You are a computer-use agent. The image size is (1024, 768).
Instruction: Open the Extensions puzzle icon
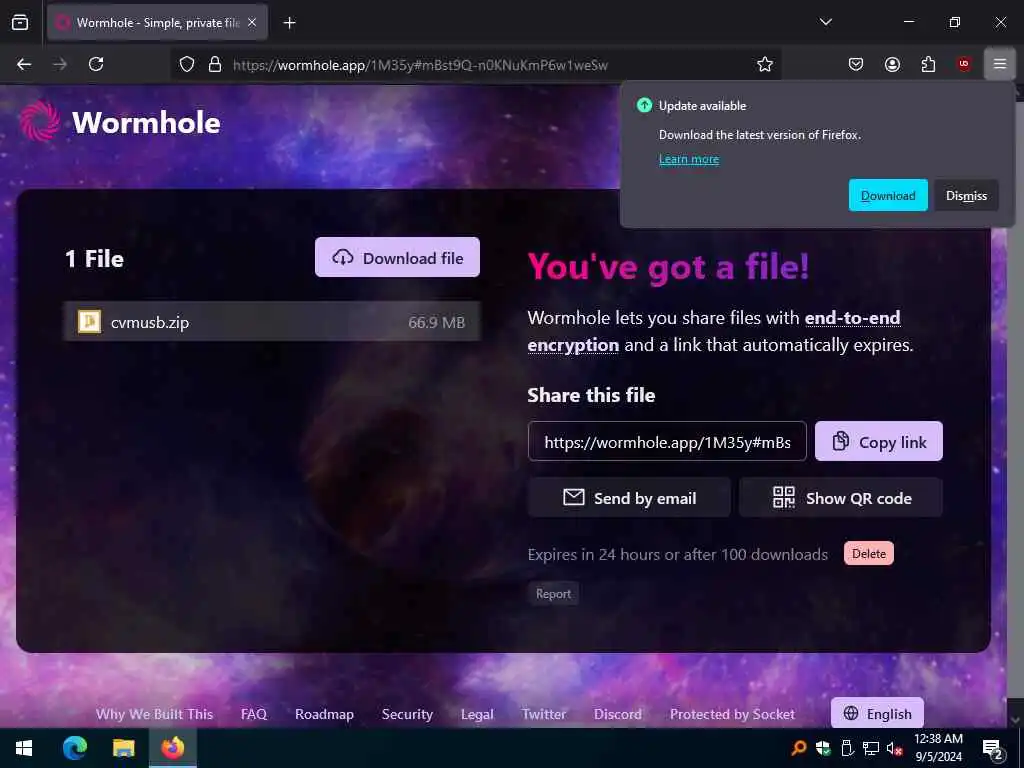[x=928, y=64]
